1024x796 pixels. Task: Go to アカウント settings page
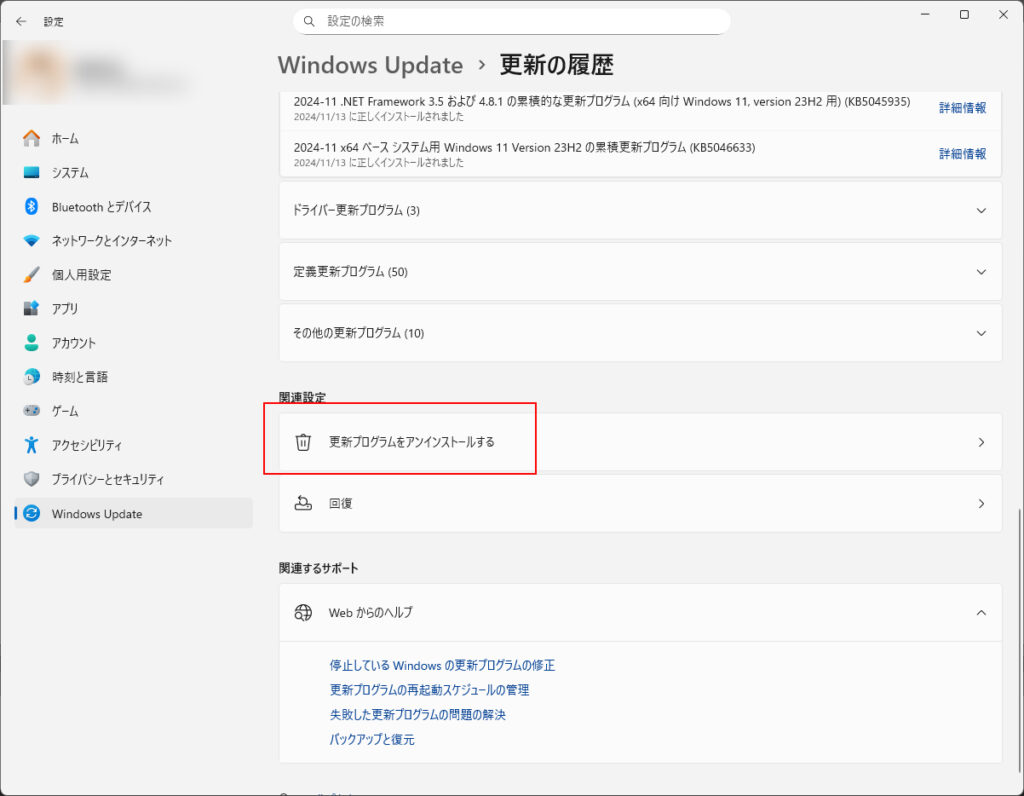pyautogui.click(x=74, y=343)
